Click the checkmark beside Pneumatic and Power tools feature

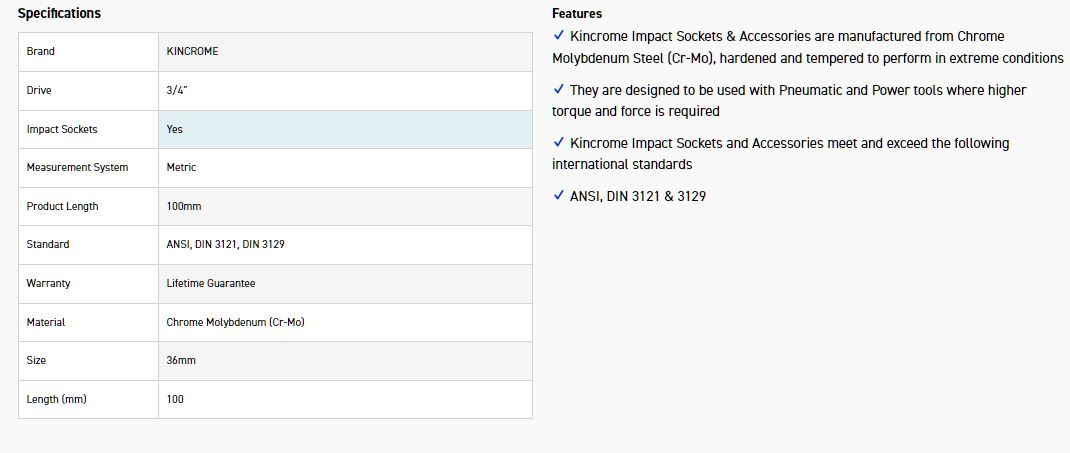559,90
